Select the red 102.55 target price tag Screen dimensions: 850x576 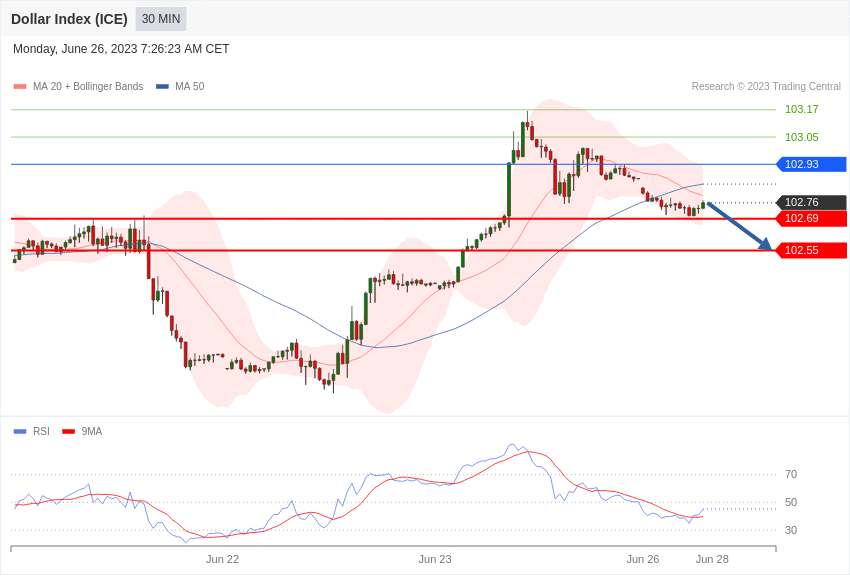811,250
